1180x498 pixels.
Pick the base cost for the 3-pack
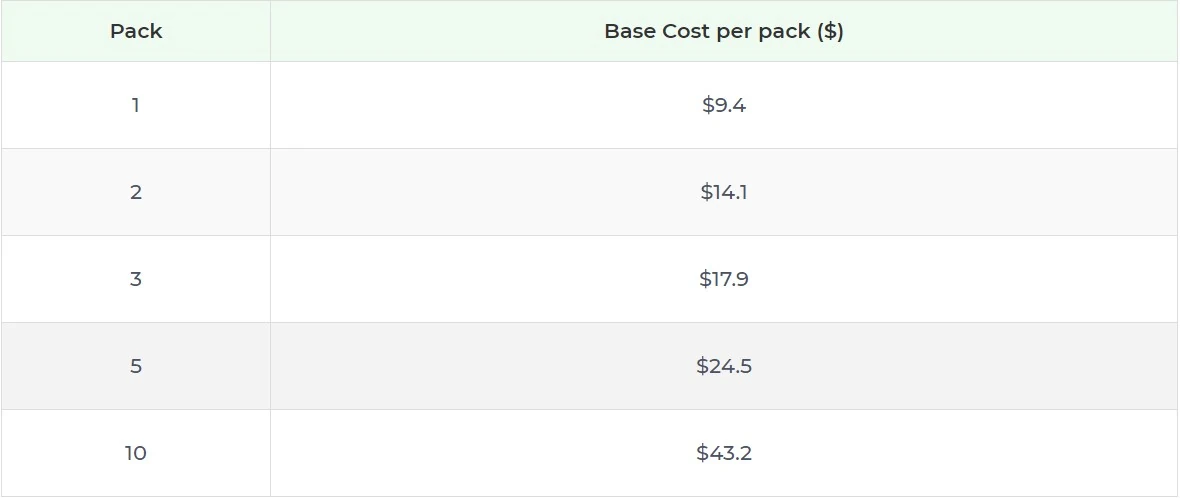pyautogui.click(x=723, y=279)
